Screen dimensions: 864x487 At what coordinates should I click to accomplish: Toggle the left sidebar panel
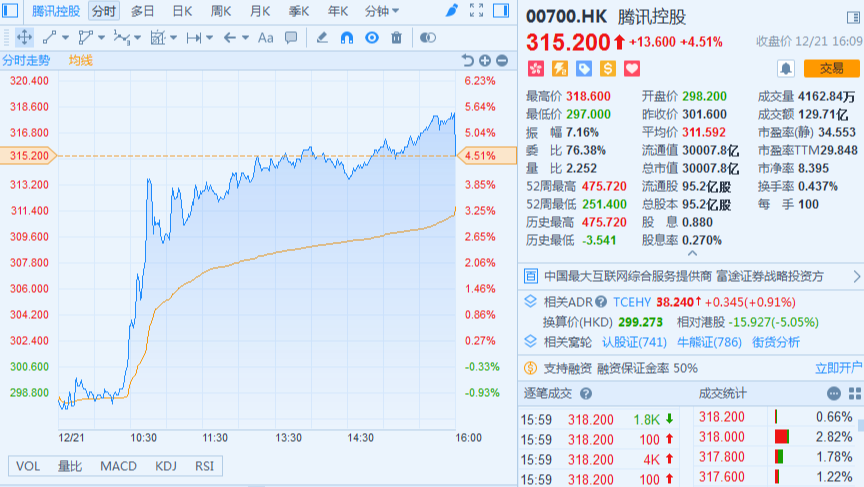(11, 11)
